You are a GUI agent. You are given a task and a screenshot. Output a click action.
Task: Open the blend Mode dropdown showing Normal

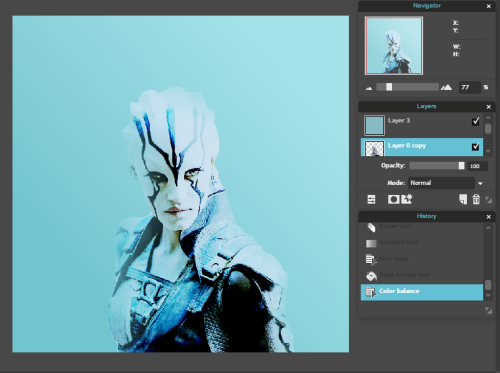[x=441, y=183]
